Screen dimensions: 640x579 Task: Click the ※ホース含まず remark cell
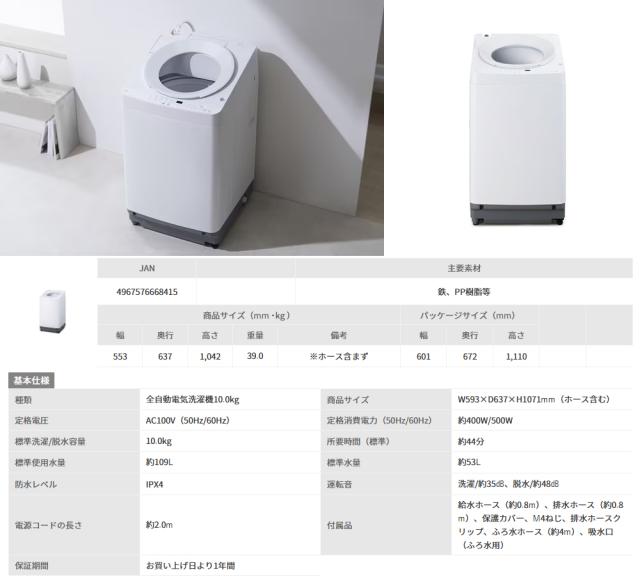[339, 357]
